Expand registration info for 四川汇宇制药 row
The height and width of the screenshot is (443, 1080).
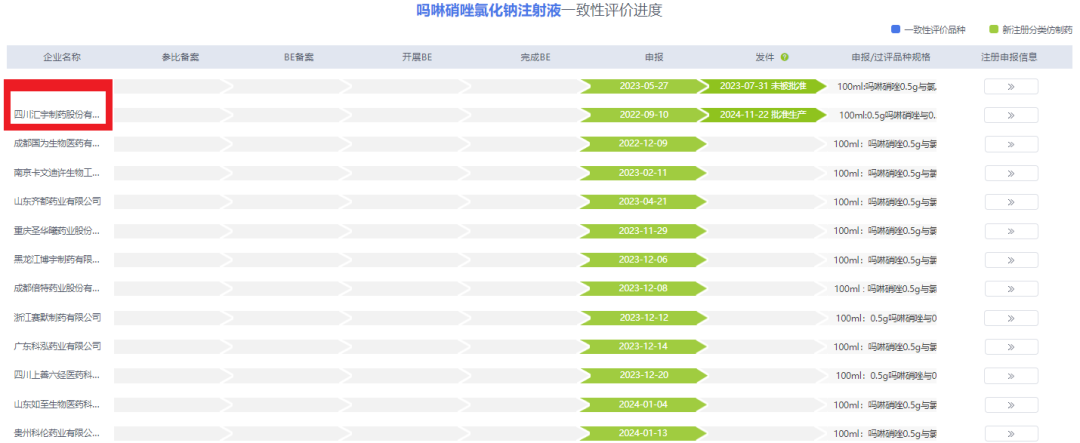click(1010, 115)
